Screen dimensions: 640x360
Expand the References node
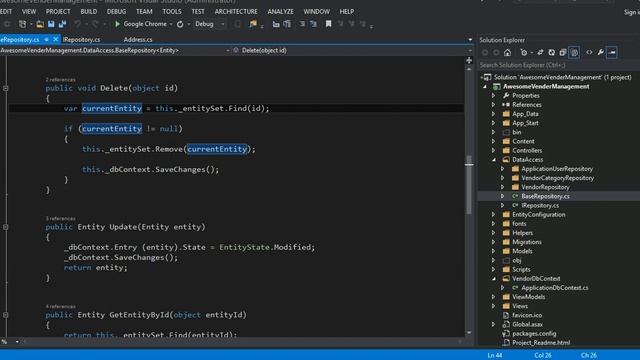[x=493, y=105]
